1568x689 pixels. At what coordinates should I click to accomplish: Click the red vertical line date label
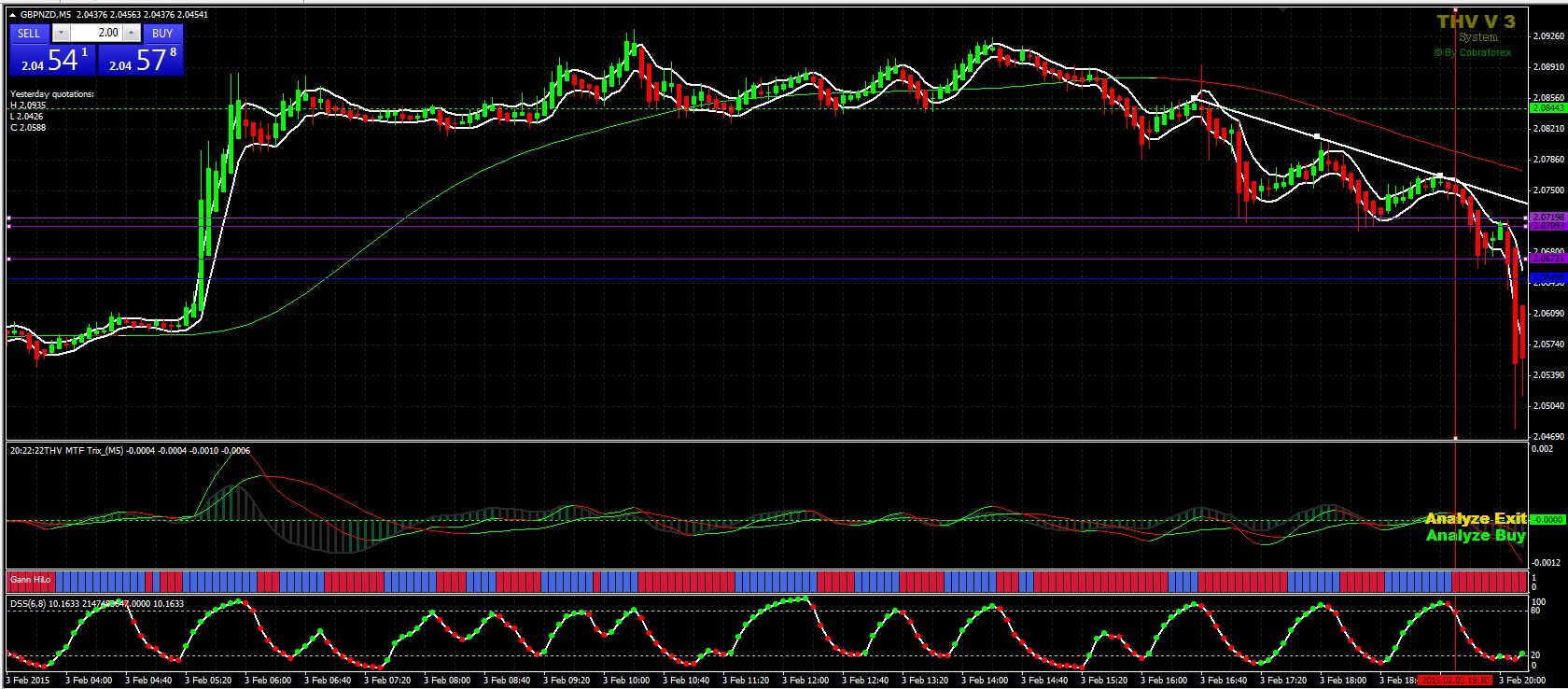[1455, 680]
